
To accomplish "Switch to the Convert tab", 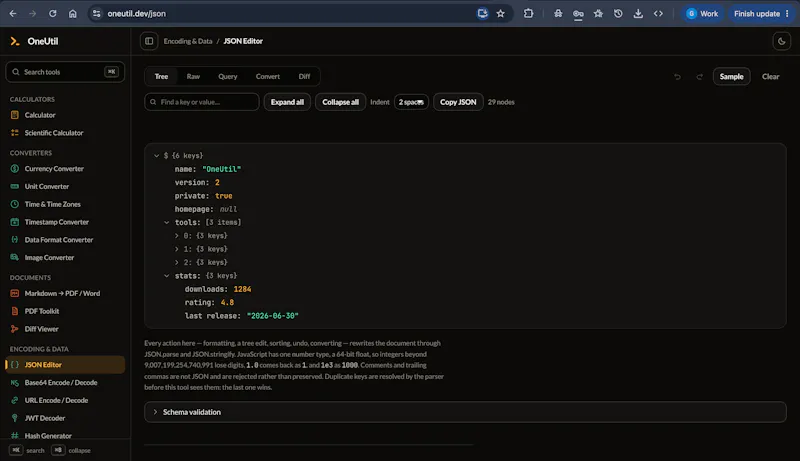I will point(267,76).
